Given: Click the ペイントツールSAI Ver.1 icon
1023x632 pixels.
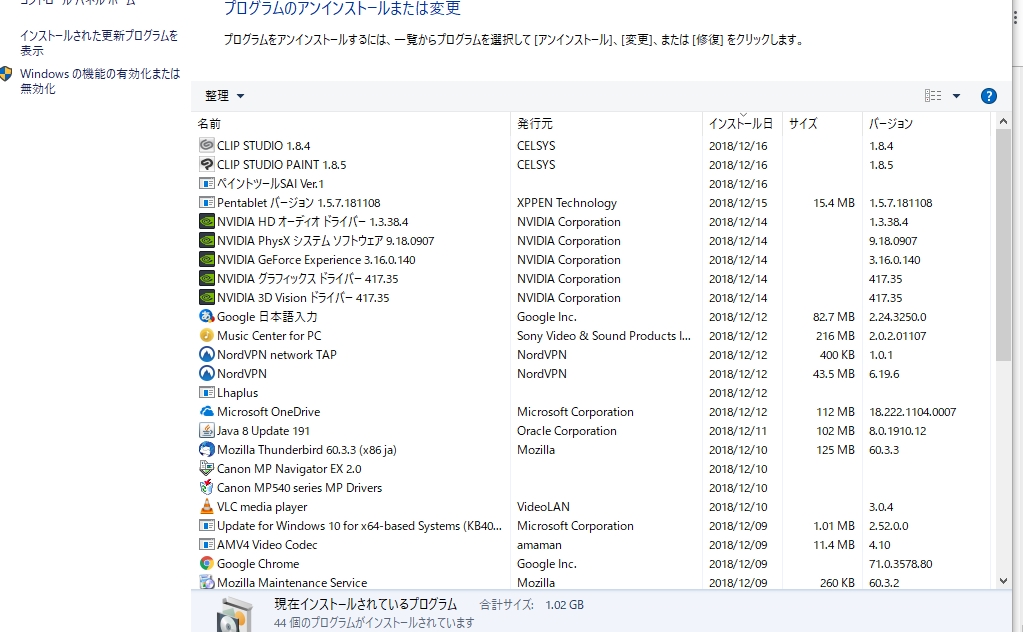Looking at the screenshot, I should (x=206, y=183).
